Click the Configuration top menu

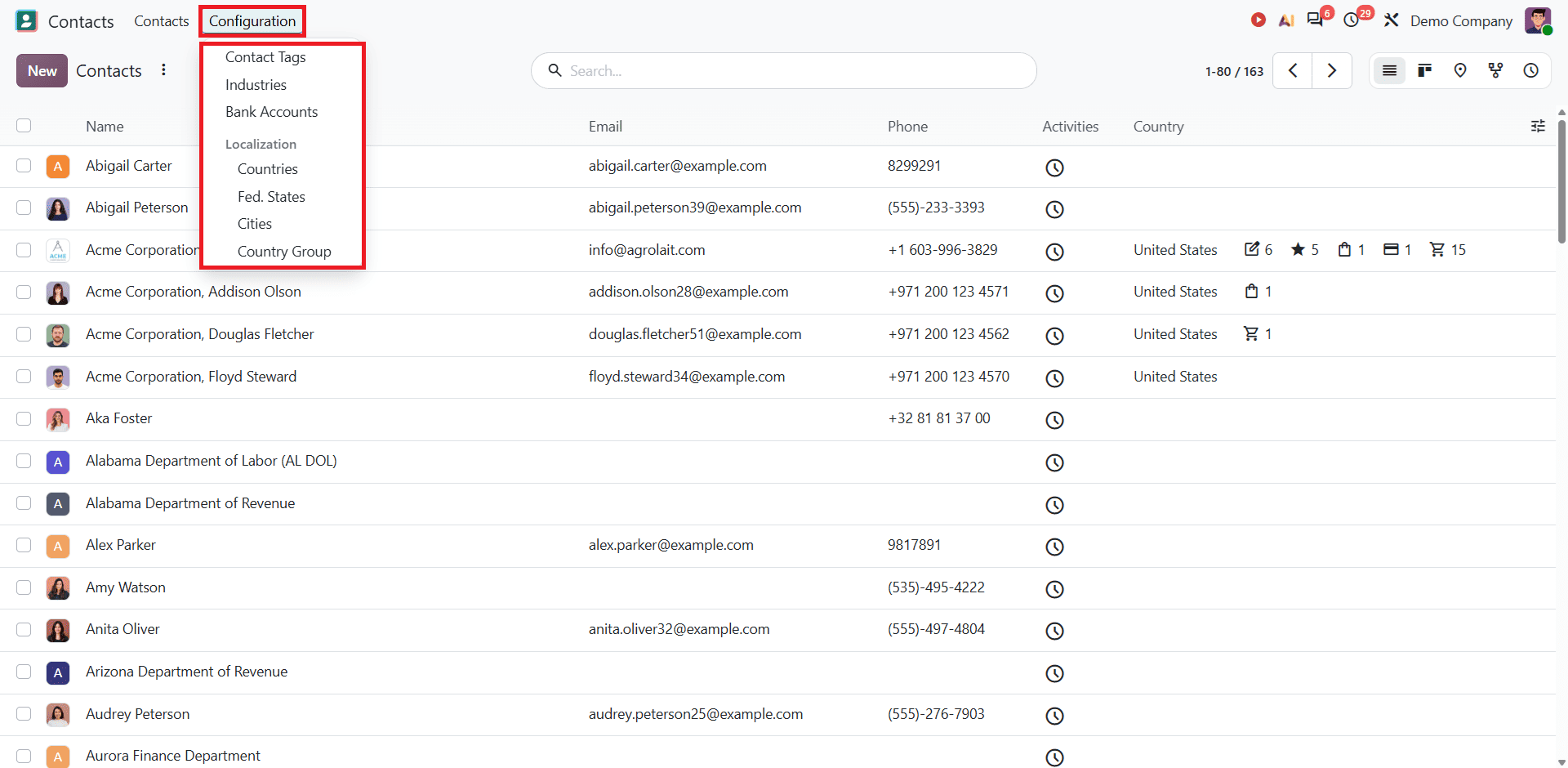(252, 21)
